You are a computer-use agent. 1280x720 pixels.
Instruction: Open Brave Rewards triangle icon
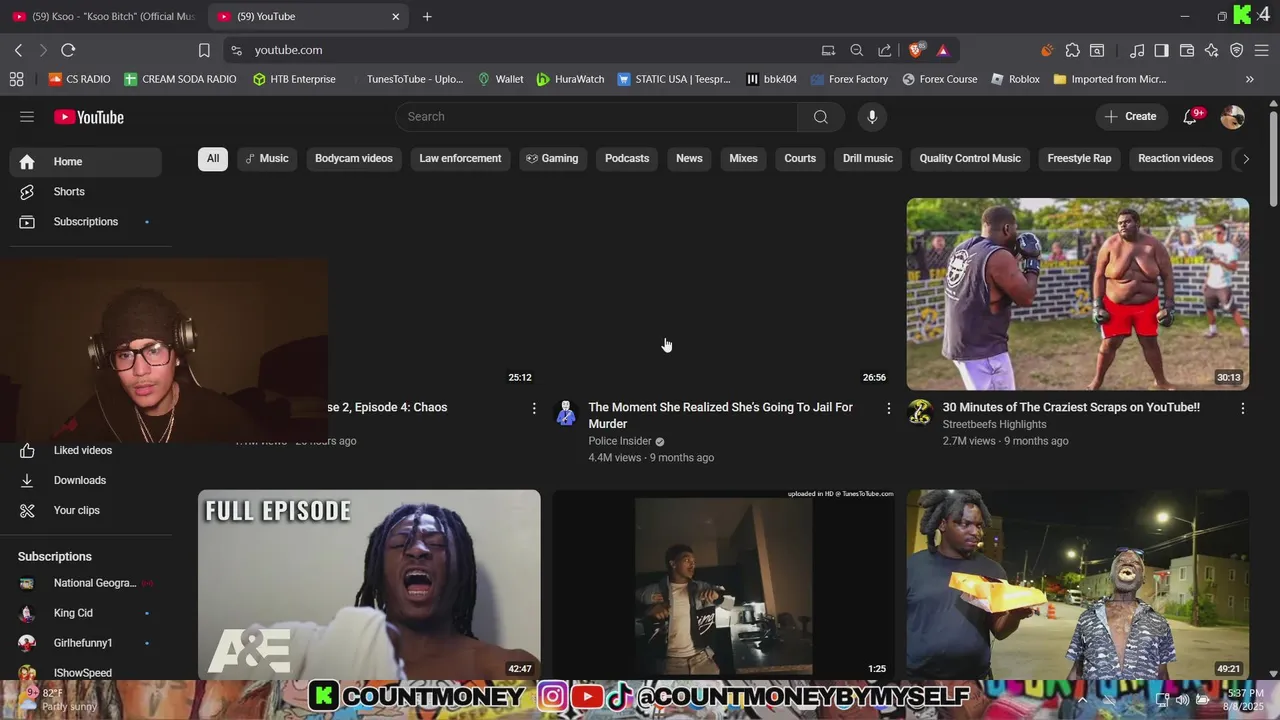click(943, 50)
